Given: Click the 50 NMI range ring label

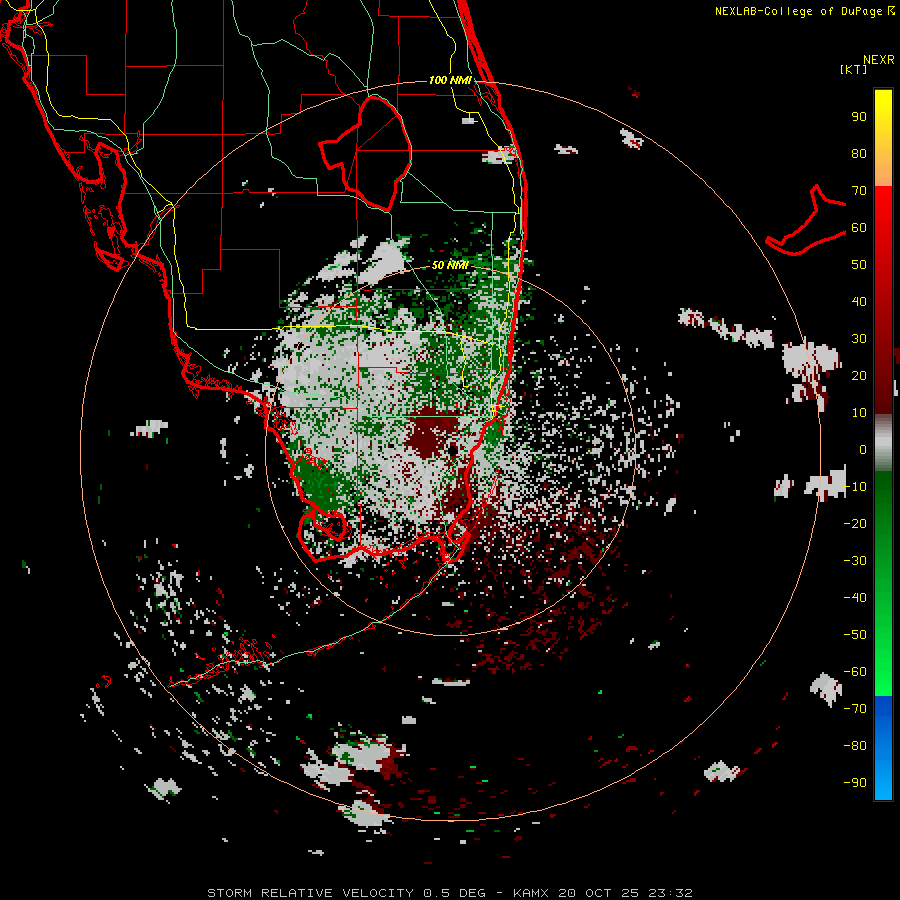Looking at the screenshot, I should point(450,265).
